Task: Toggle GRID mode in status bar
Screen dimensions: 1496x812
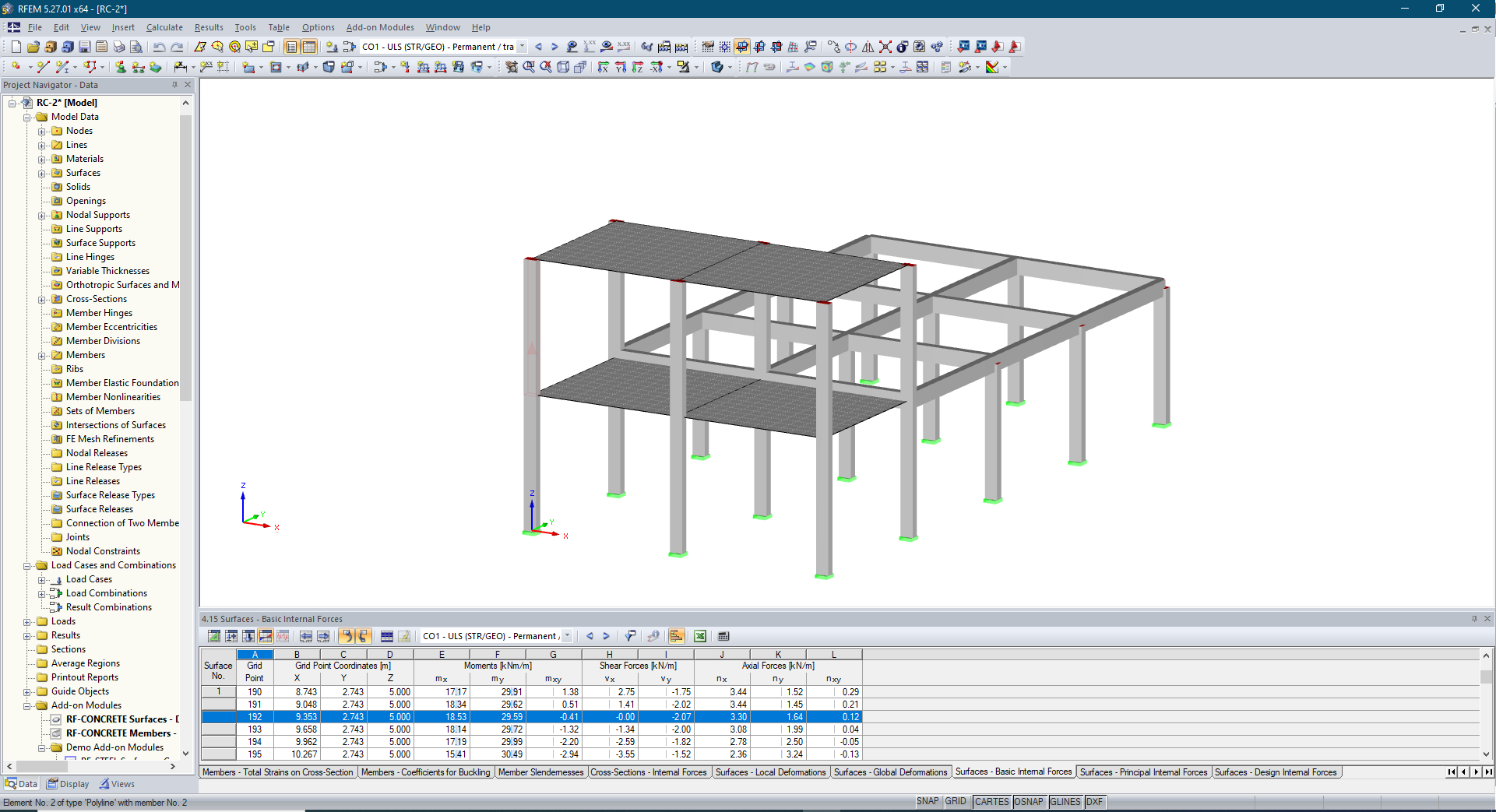Action: (956, 801)
